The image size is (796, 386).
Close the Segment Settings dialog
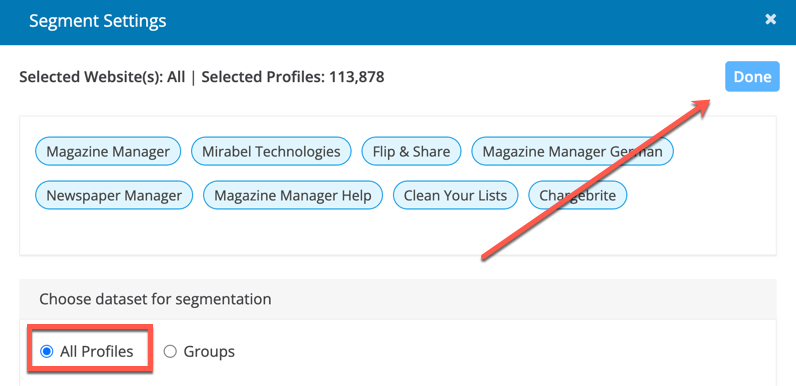771,19
